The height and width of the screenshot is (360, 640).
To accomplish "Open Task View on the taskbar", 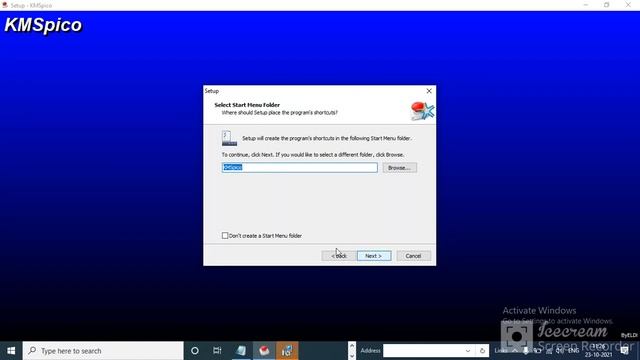I will (x=217, y=351).
